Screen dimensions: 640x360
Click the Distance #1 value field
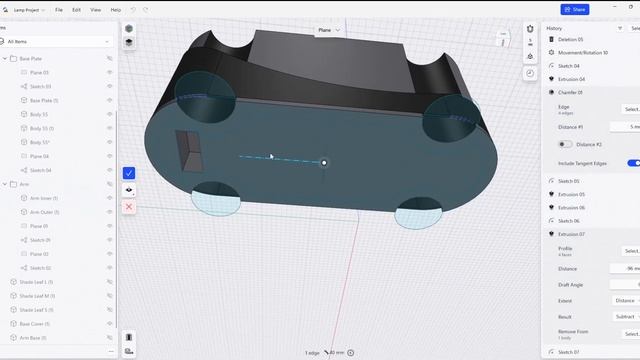click(625, 127)
